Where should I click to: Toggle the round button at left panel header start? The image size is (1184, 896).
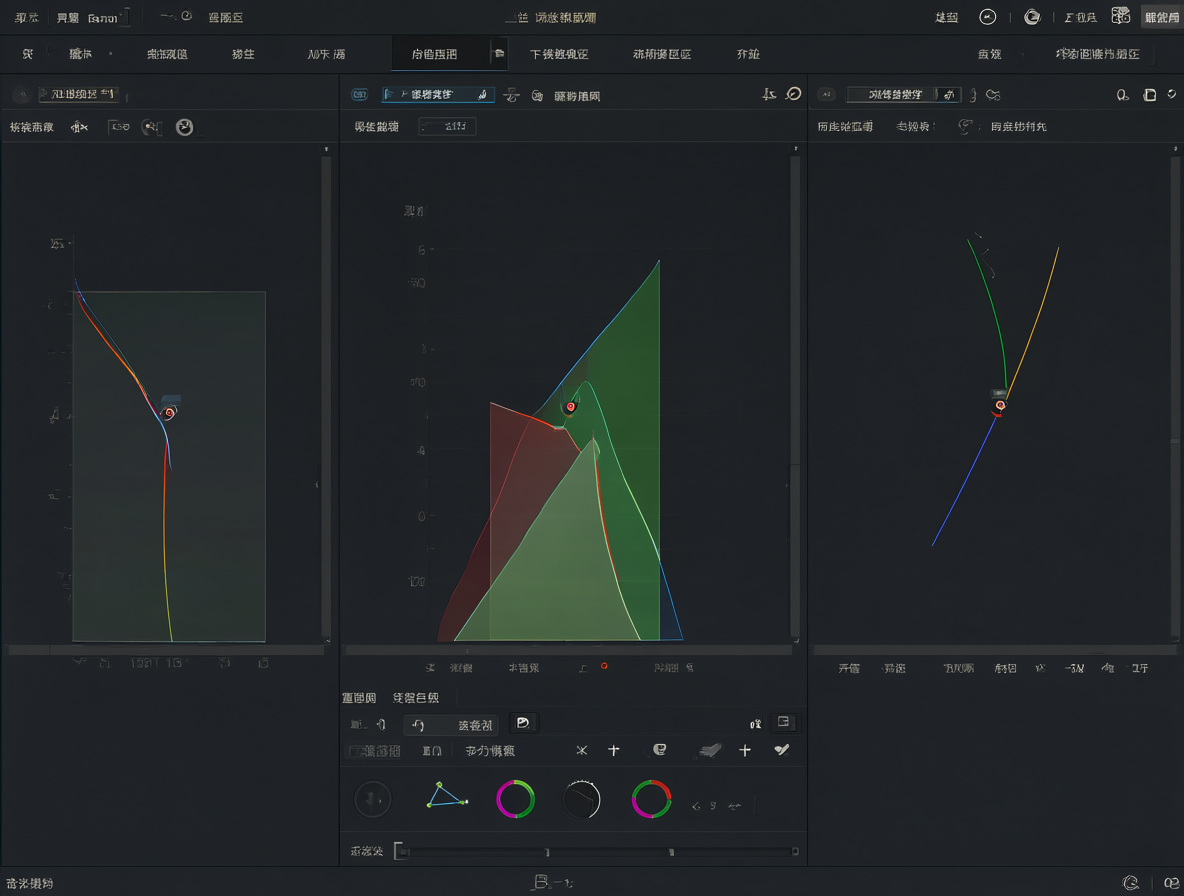tap(22, 94)
